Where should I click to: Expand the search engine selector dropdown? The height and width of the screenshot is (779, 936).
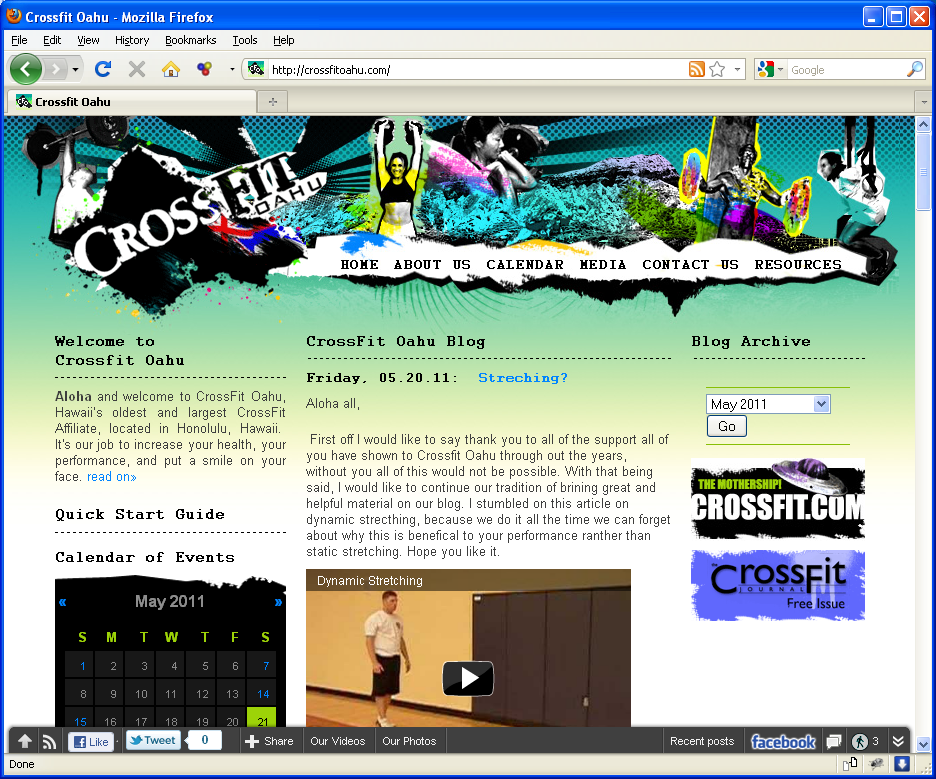(770, 69)
